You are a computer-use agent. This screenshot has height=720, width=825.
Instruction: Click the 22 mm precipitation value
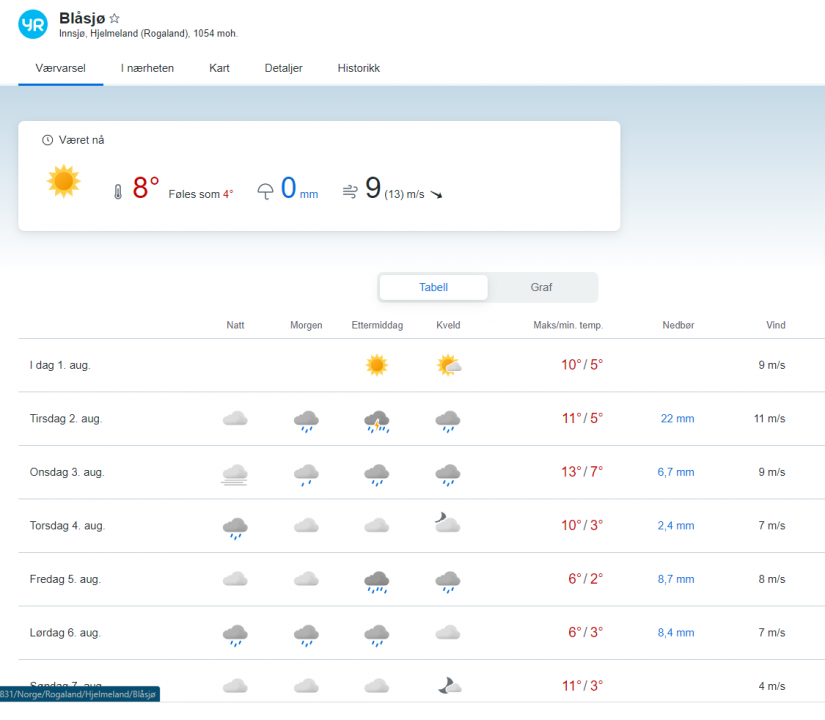[677, 419]
